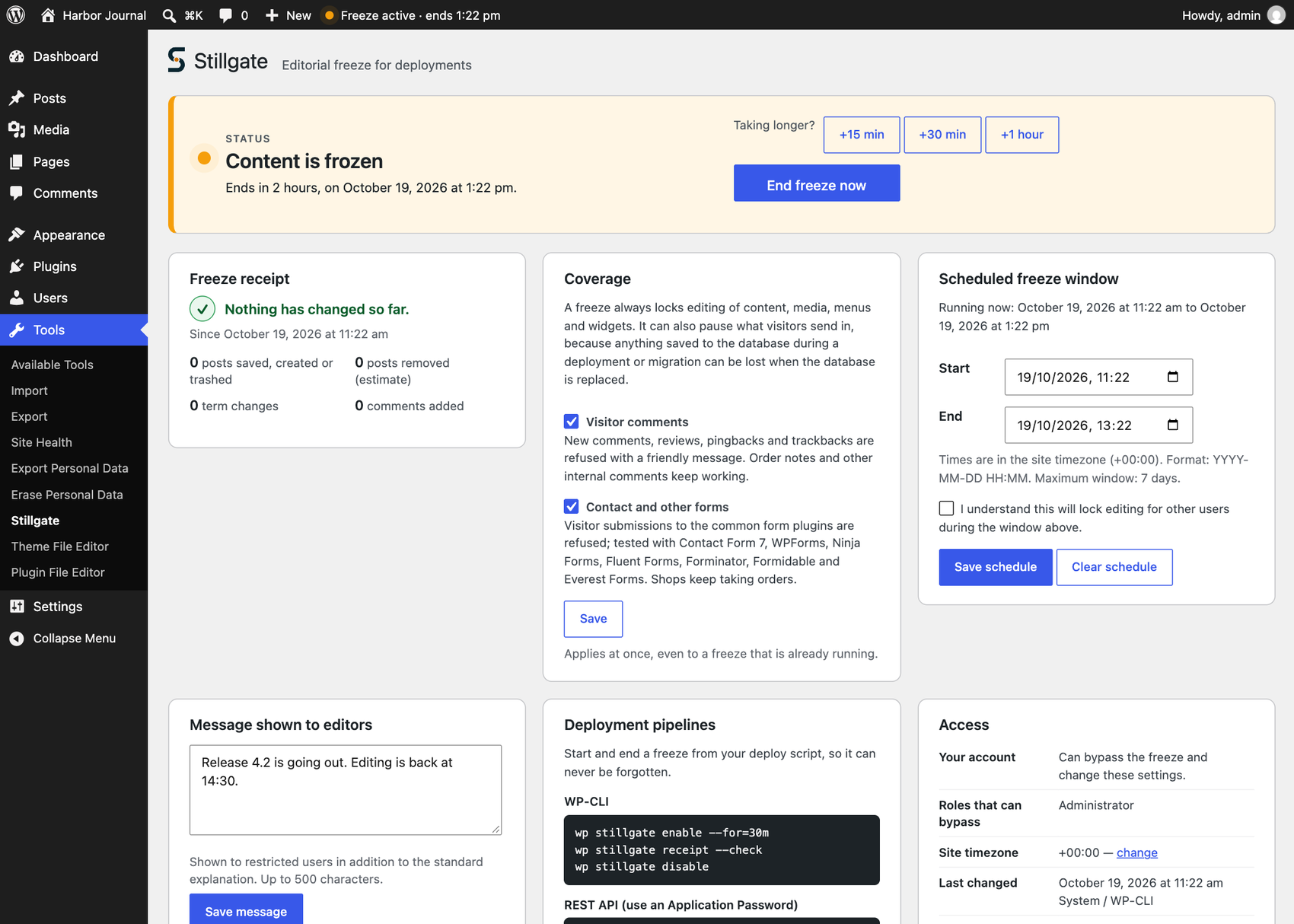This screenshot has height=924, width=1294.
Task: Click the admin user avatar
Action: (1276, 15)
